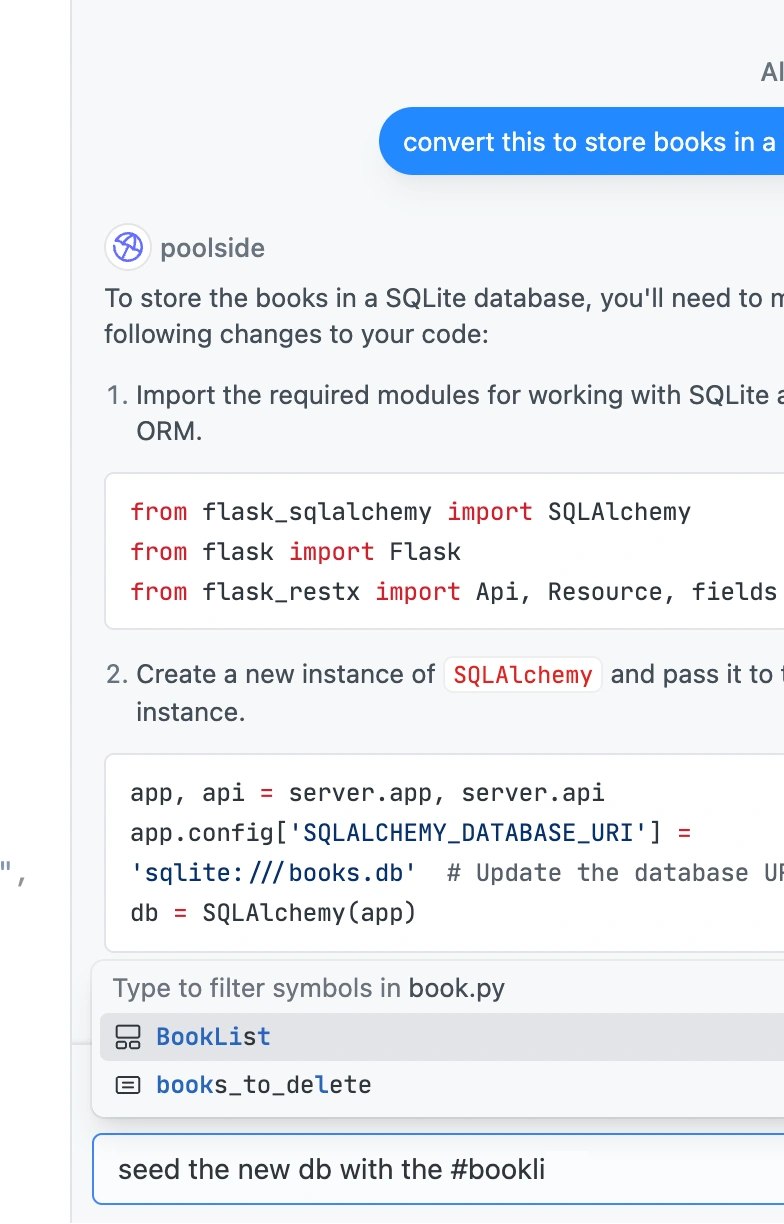This screenshot has width=784, height=1224.
Task: Click the flask_sqlalchemy import line in the code block
Action: point(410,512)
